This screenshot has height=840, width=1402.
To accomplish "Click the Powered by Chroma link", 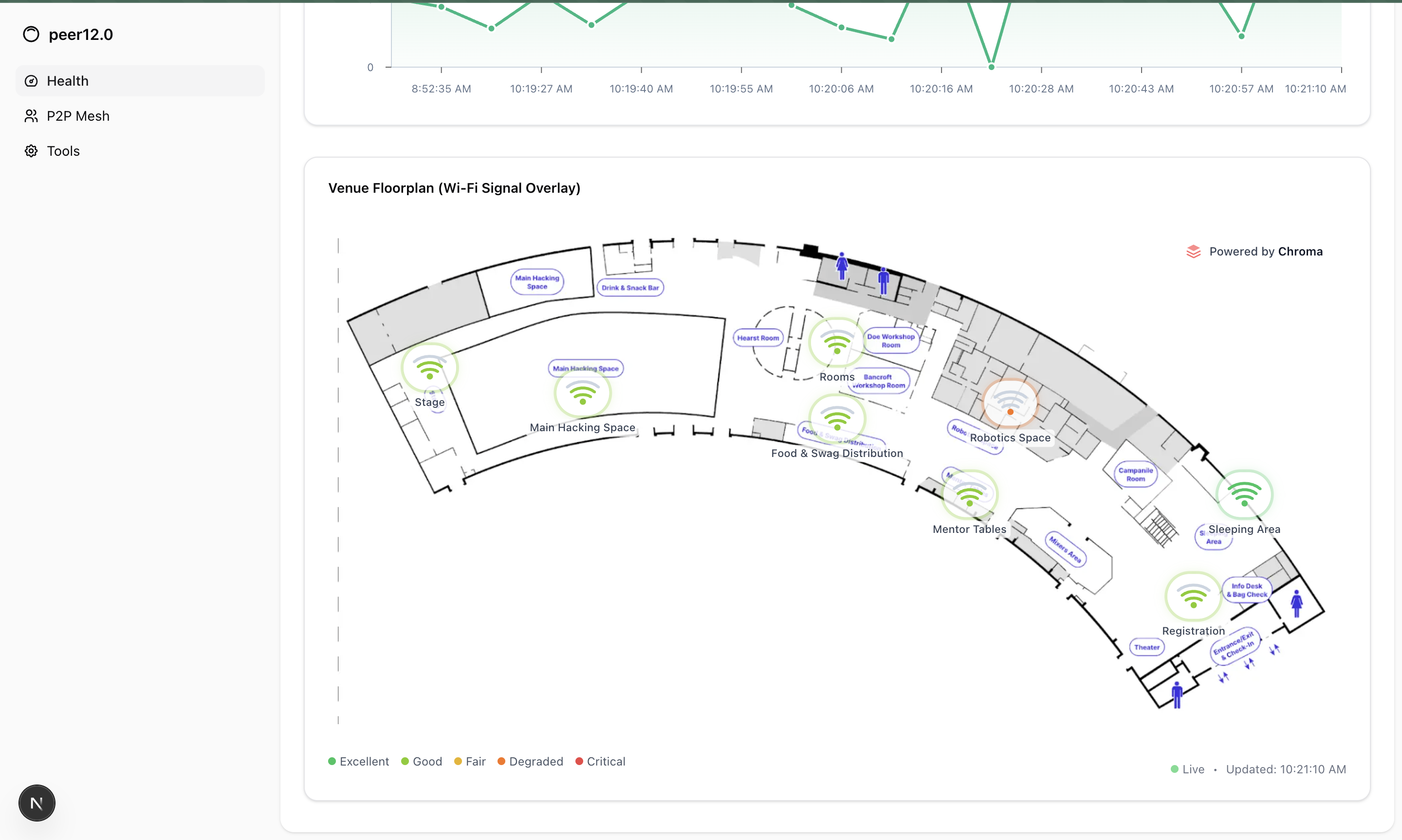I will pyautogui.click(x=1254, y=251).
